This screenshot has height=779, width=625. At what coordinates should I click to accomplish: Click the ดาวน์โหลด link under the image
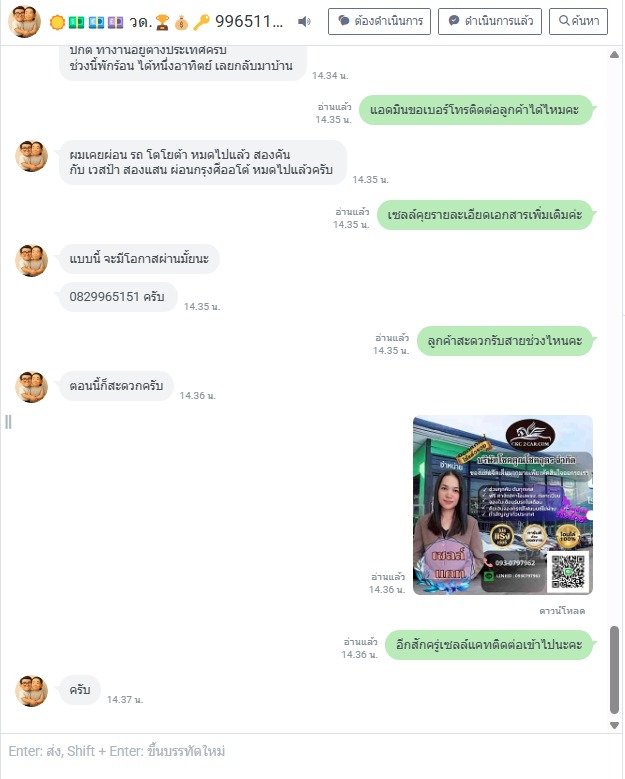(562, 611)
